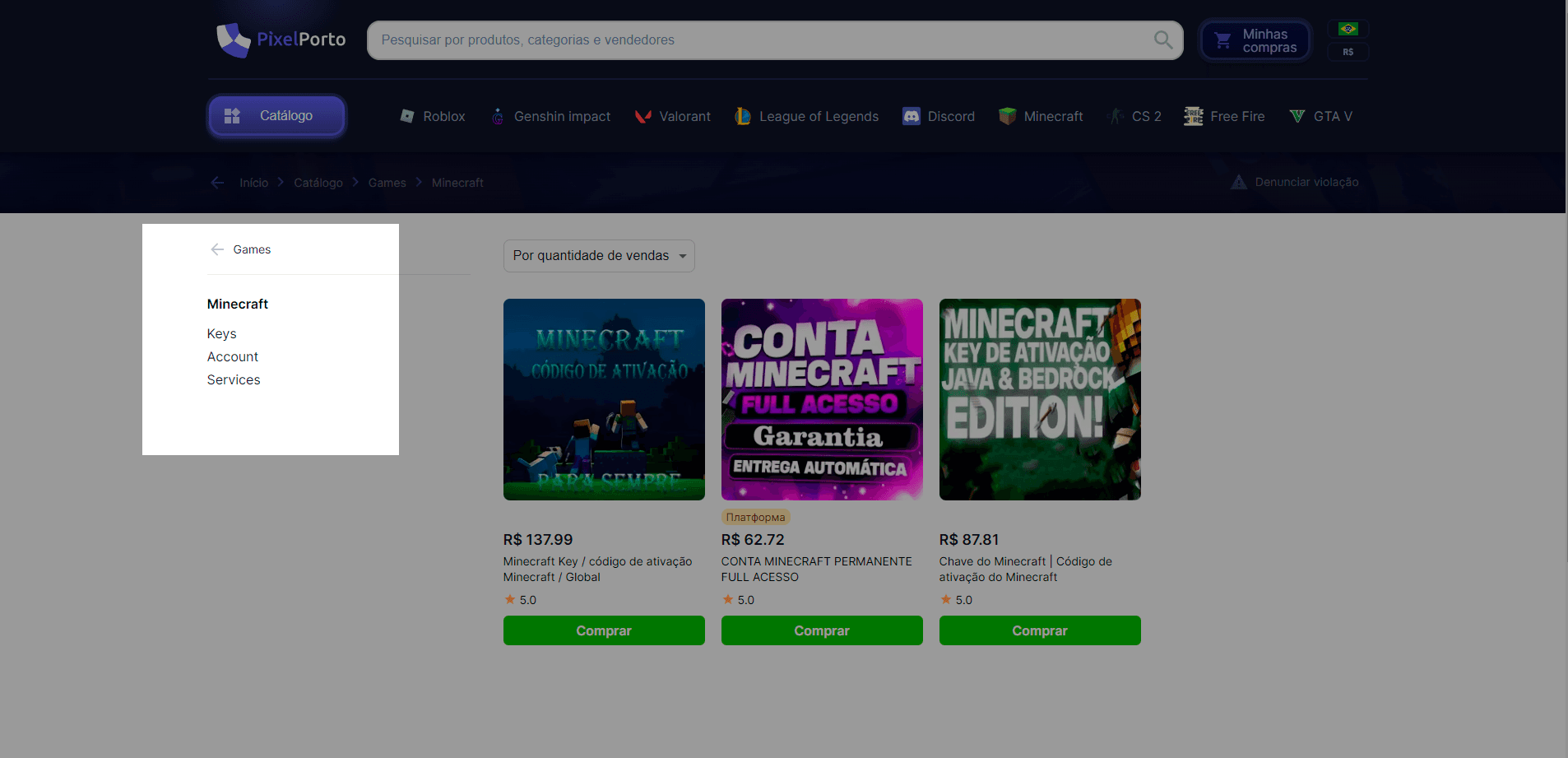Click the R$ 137.99 price
The height and width of the screenshot is (758, 1568).
click(x=538, y=540)
